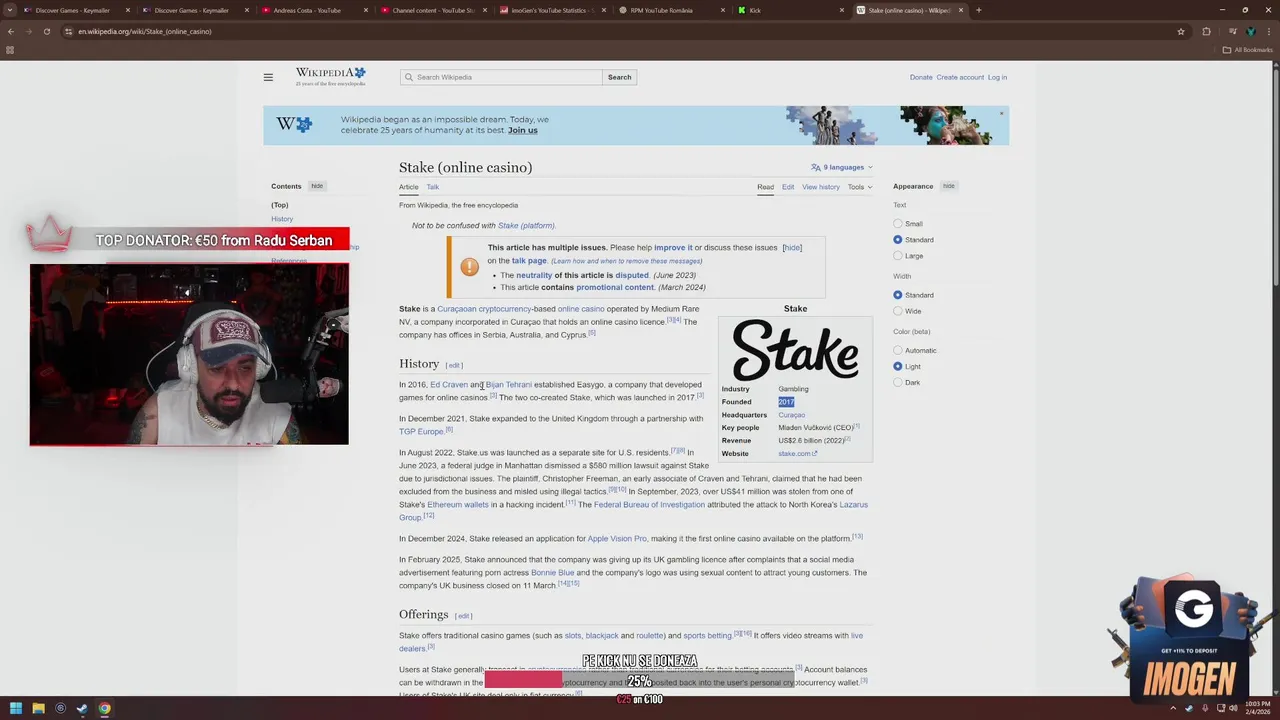
Task: Edit the Offerings section
Action: point(463,616)
